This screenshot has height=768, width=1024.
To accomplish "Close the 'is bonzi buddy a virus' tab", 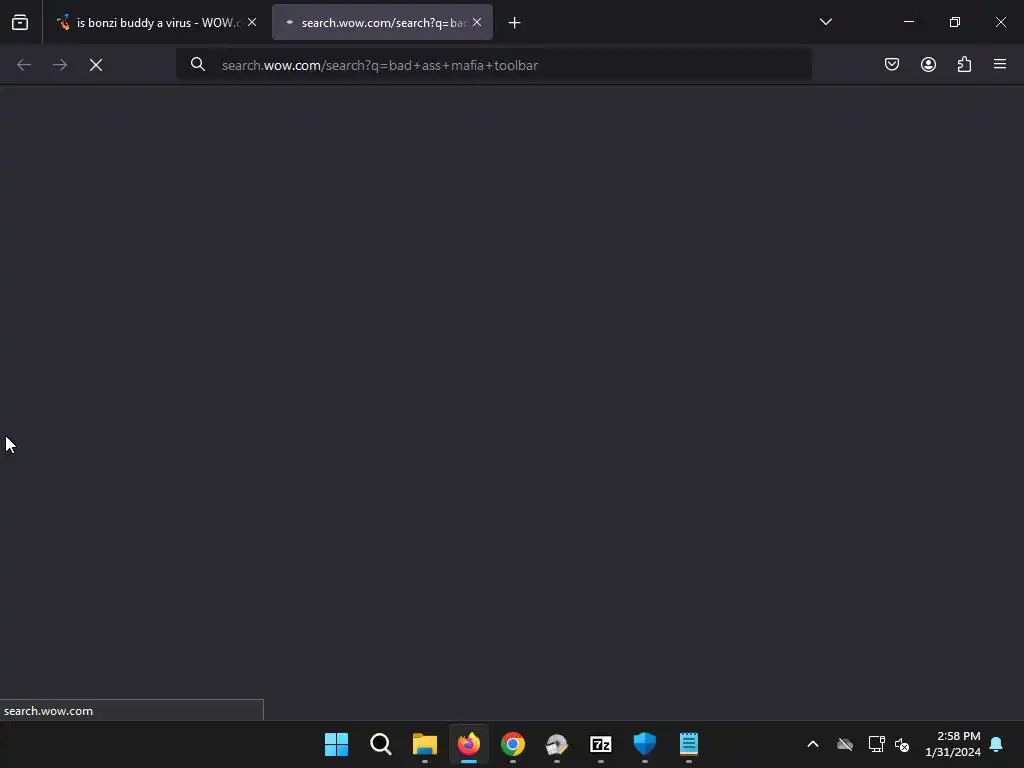I will [x=252, y=22].
